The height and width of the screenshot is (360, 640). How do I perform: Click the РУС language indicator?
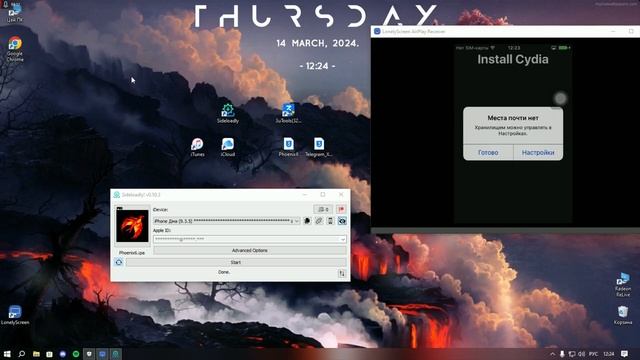point(593,354)
